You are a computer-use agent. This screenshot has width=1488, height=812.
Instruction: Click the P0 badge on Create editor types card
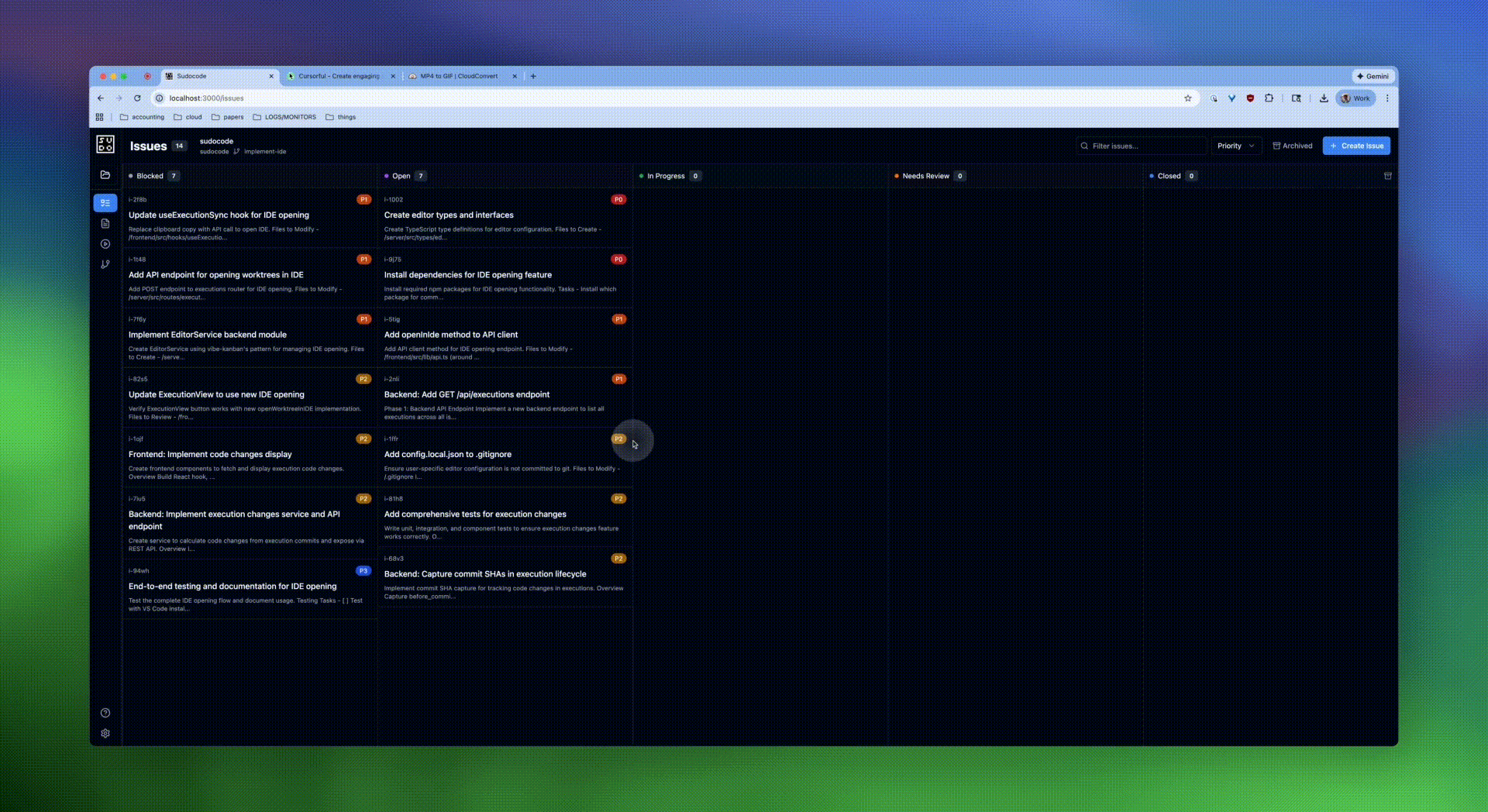click(x=618, y=200)
